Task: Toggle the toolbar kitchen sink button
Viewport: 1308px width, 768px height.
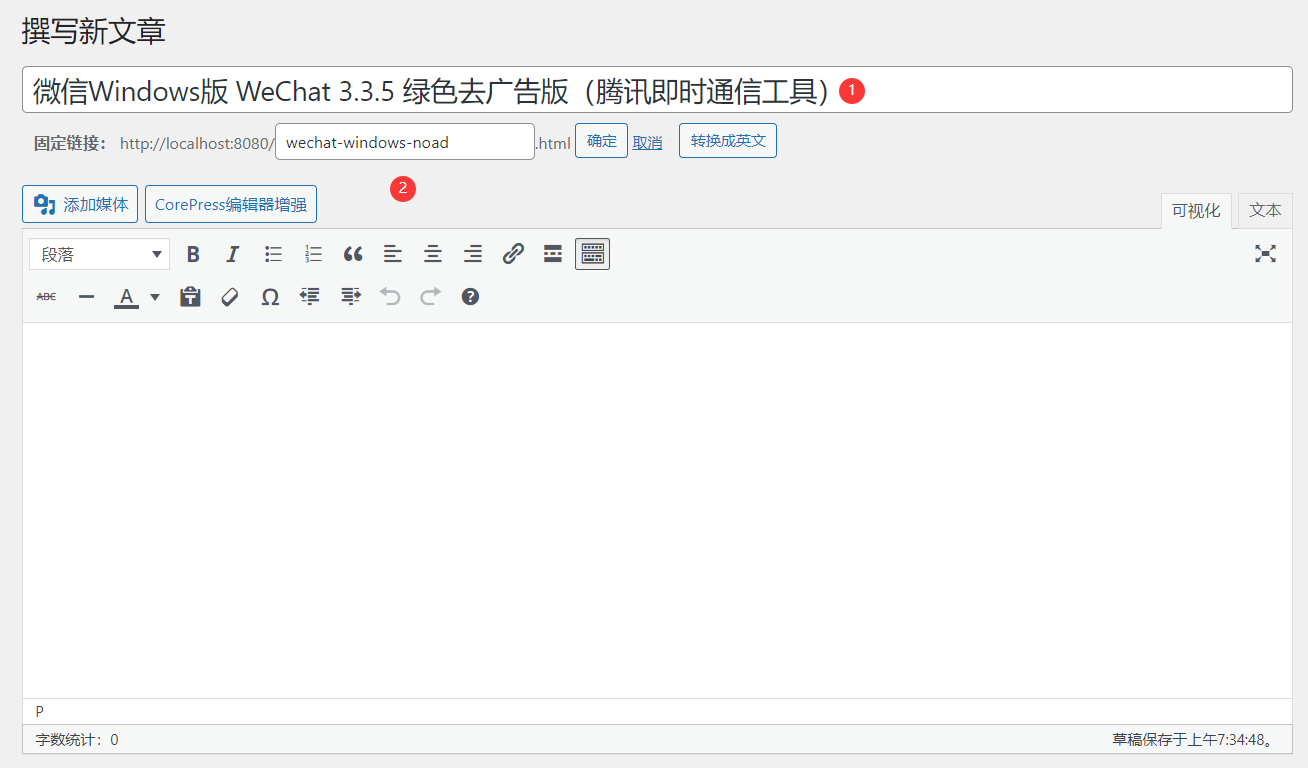Action: point(593,254)
